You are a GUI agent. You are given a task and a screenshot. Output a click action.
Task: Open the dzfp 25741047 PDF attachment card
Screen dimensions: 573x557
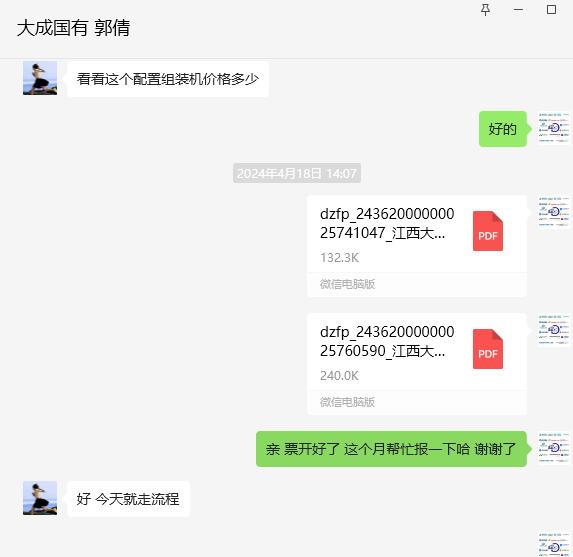point(417,246)
